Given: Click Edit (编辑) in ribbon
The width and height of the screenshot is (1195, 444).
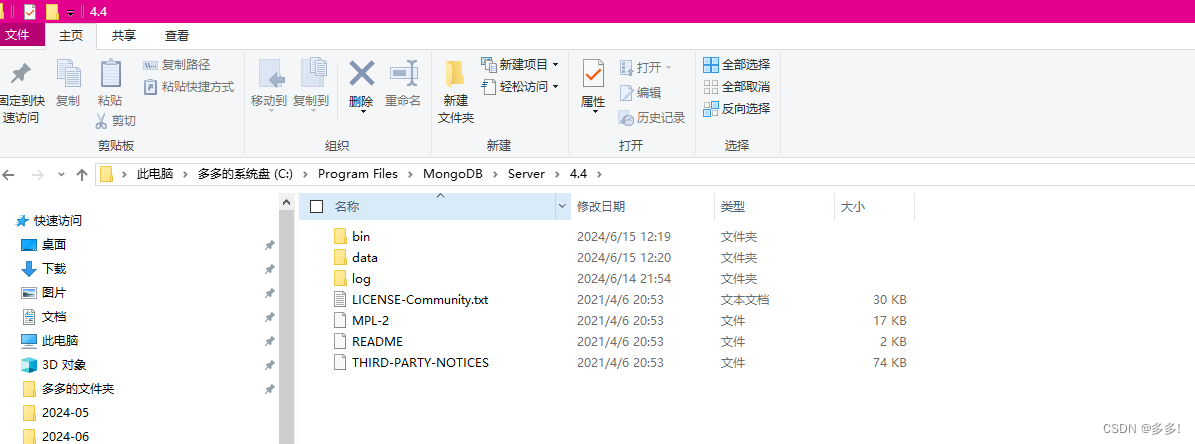Looking at the screenshot, I should pyautogui.click(x=640, y=93).
